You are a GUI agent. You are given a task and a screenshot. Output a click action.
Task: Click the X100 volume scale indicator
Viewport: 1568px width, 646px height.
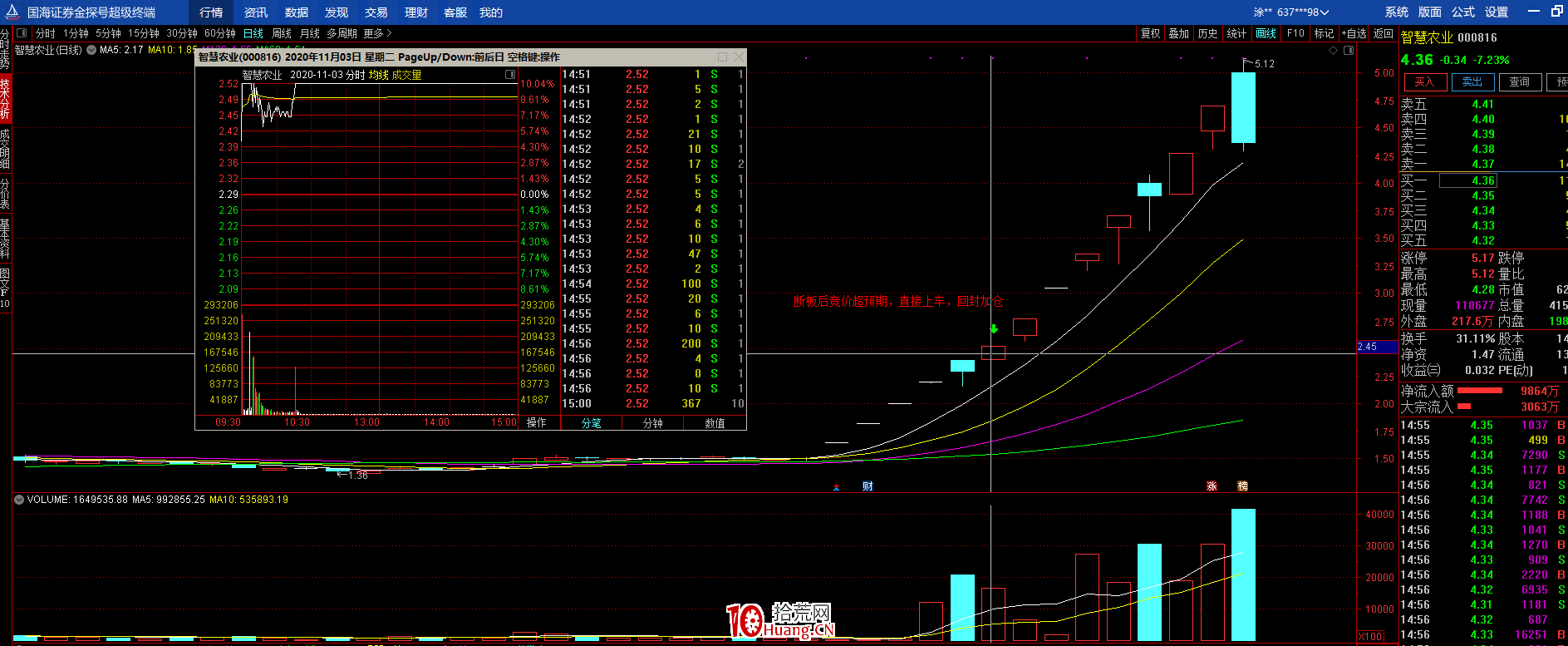pyautogui.click(x=1370, y=637)
